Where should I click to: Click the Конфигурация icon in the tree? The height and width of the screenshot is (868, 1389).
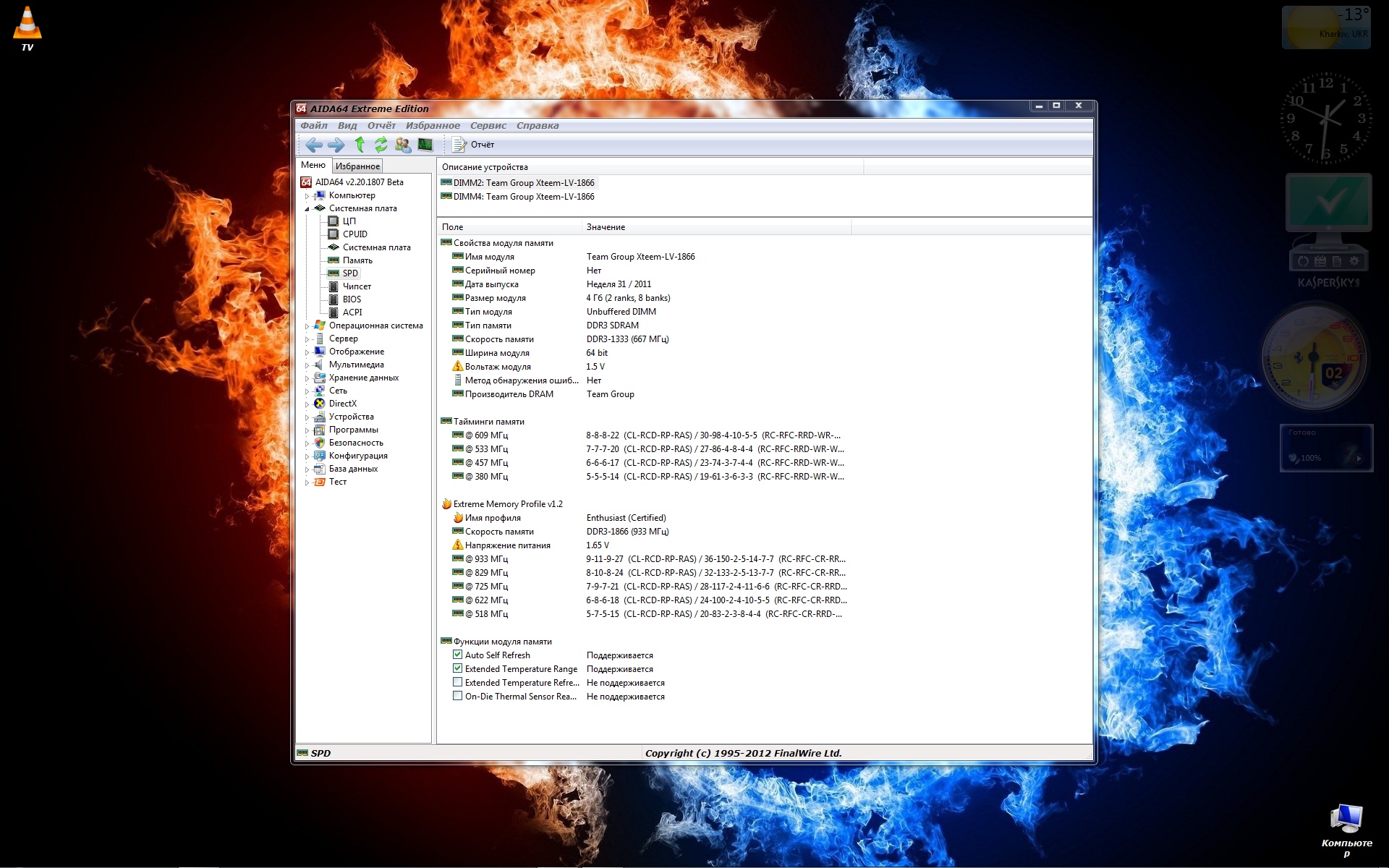pyautogui.click(x=320, y=456)
